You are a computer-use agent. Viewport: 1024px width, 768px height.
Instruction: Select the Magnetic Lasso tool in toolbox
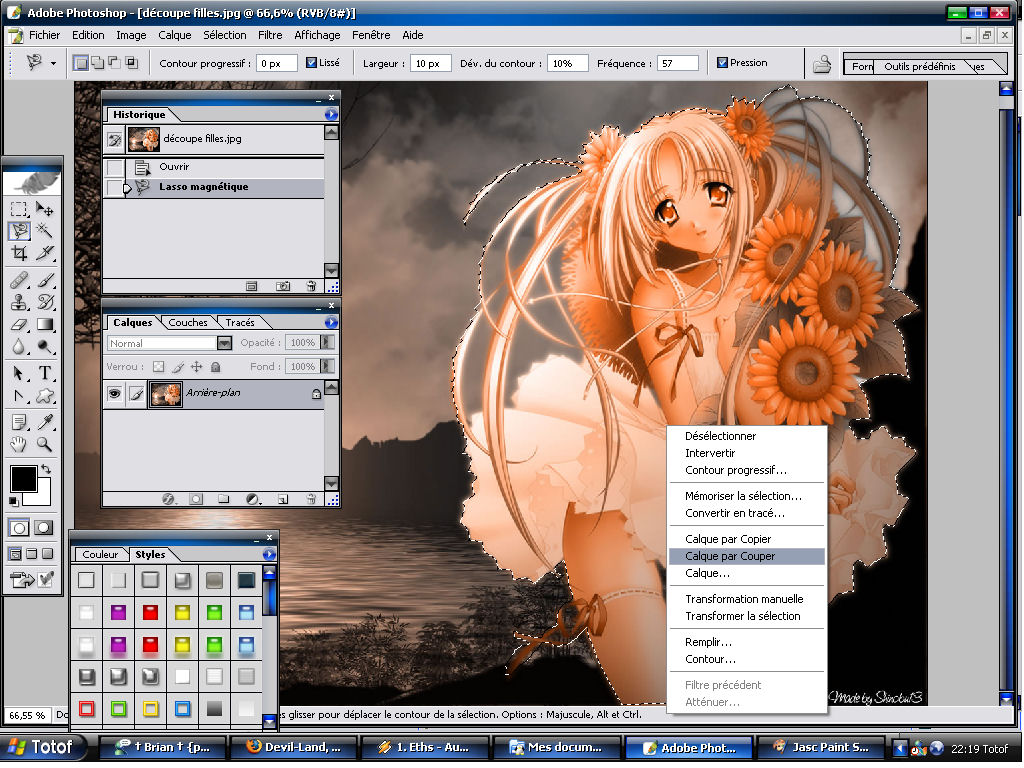(x=19, y=231)
